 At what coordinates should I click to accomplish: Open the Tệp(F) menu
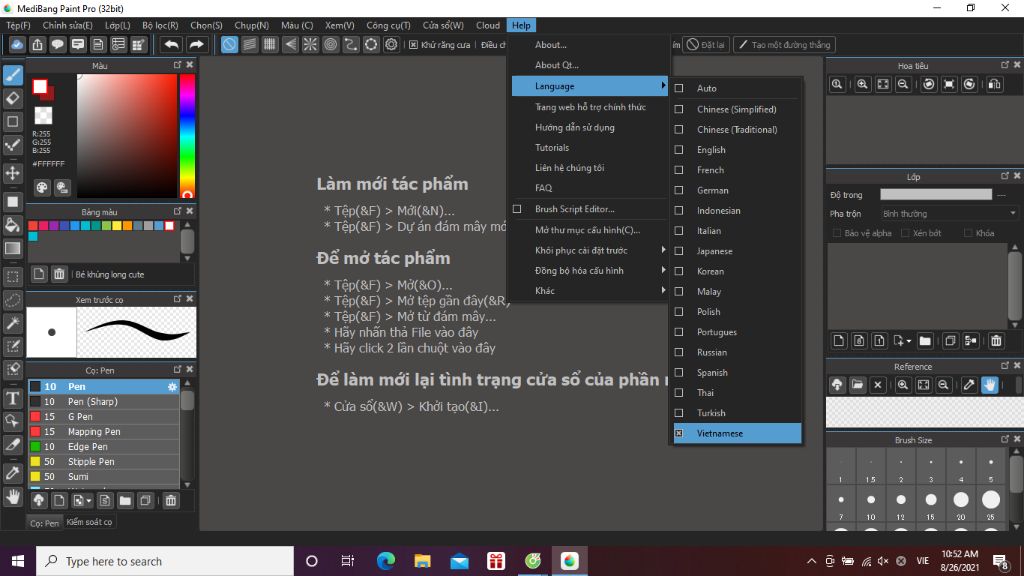[18, 25]
